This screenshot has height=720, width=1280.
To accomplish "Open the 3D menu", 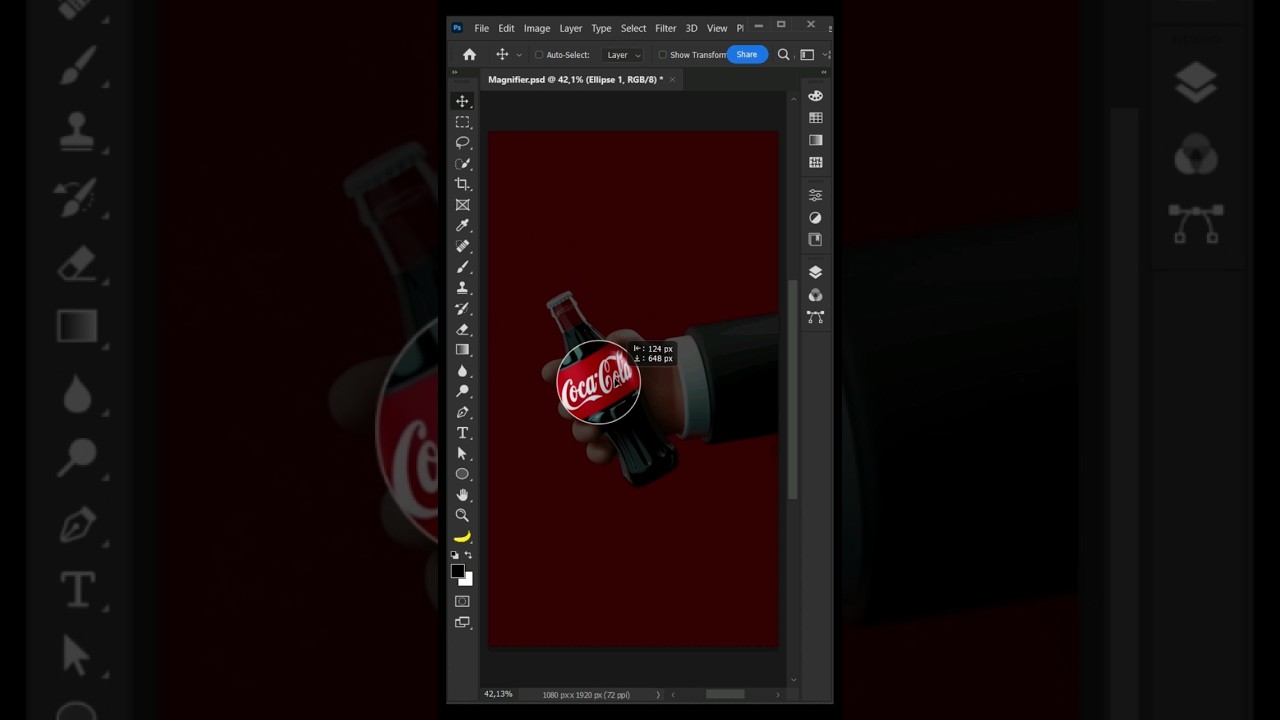I will pos(691,28).
